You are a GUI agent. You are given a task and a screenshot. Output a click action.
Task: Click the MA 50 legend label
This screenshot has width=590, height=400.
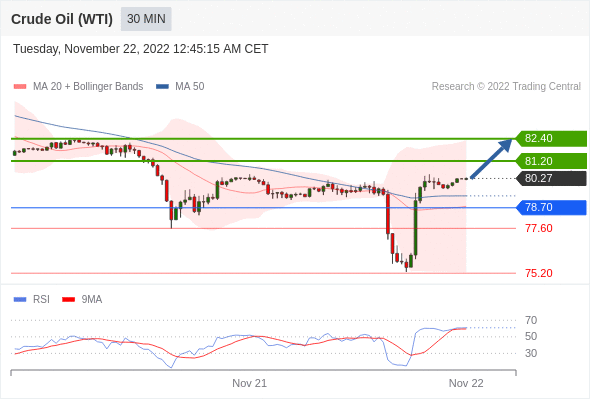point(190,87)
